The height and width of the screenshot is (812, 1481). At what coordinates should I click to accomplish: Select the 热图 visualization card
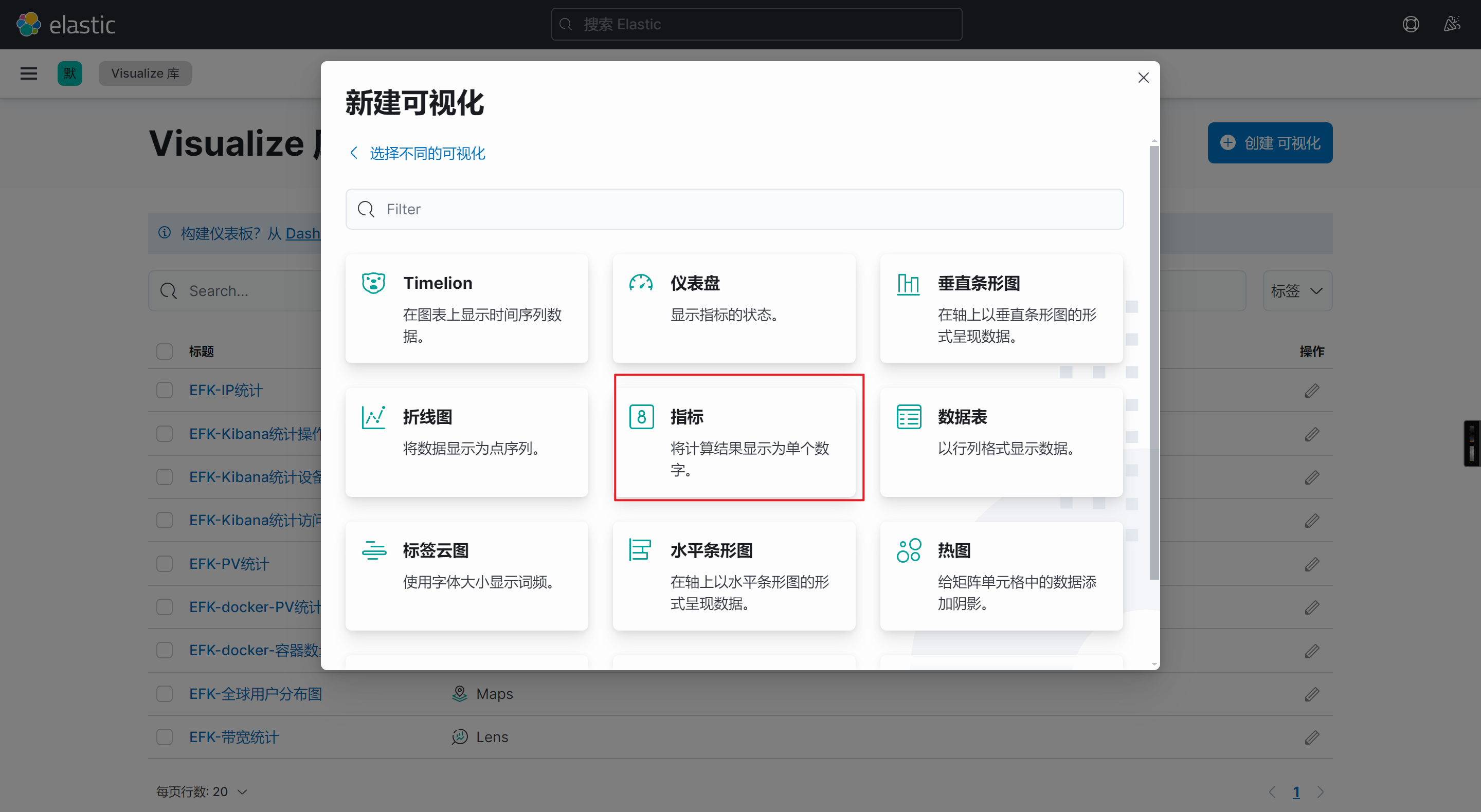pyautogui.click(x=1001, y=576)
